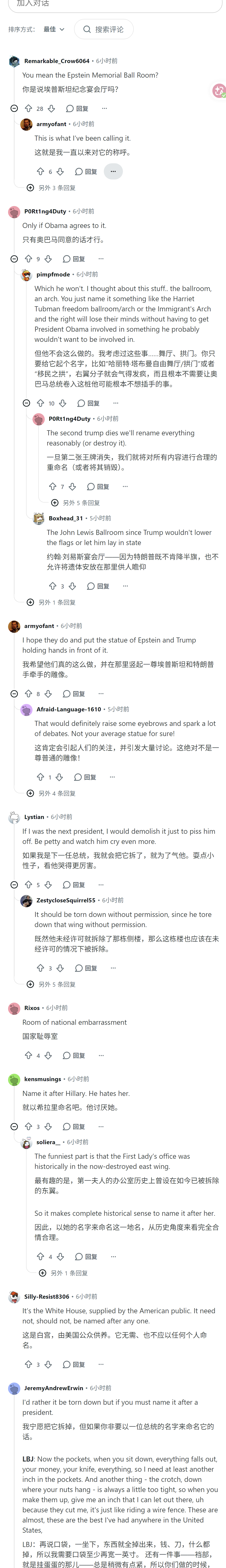Viewport: 226px width, 1568px height.
Task: Open more menu on Lystian's comment
Action: pyautogui.click(x=101, y=884)
